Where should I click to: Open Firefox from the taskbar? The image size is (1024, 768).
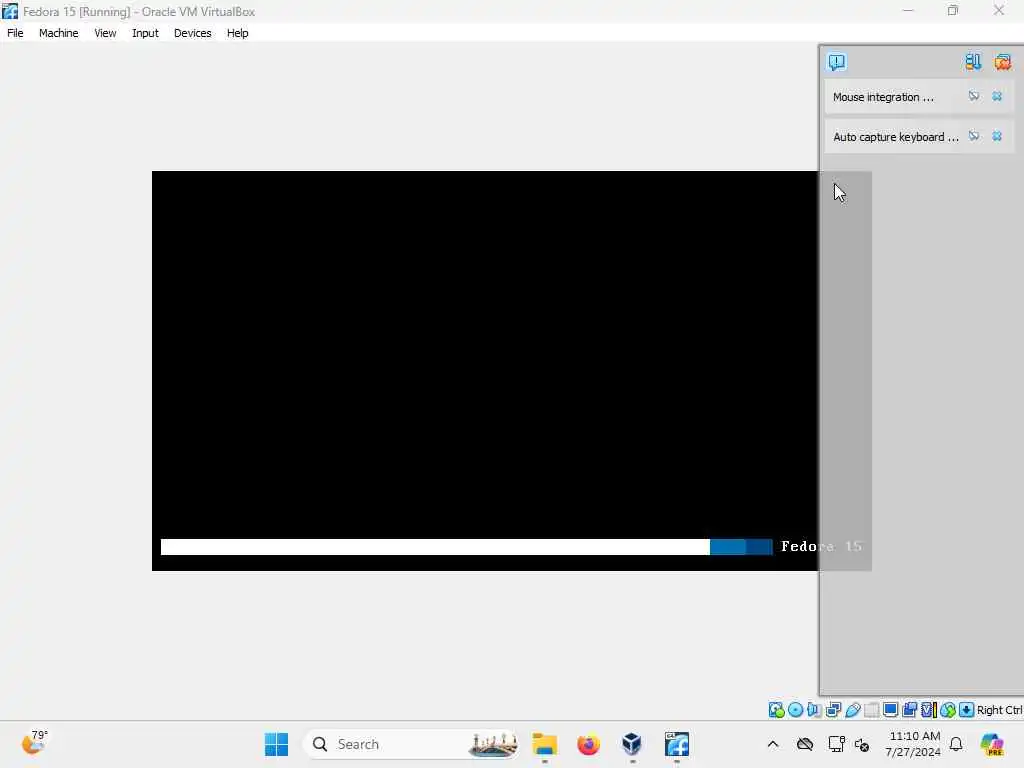pos(588,744)
